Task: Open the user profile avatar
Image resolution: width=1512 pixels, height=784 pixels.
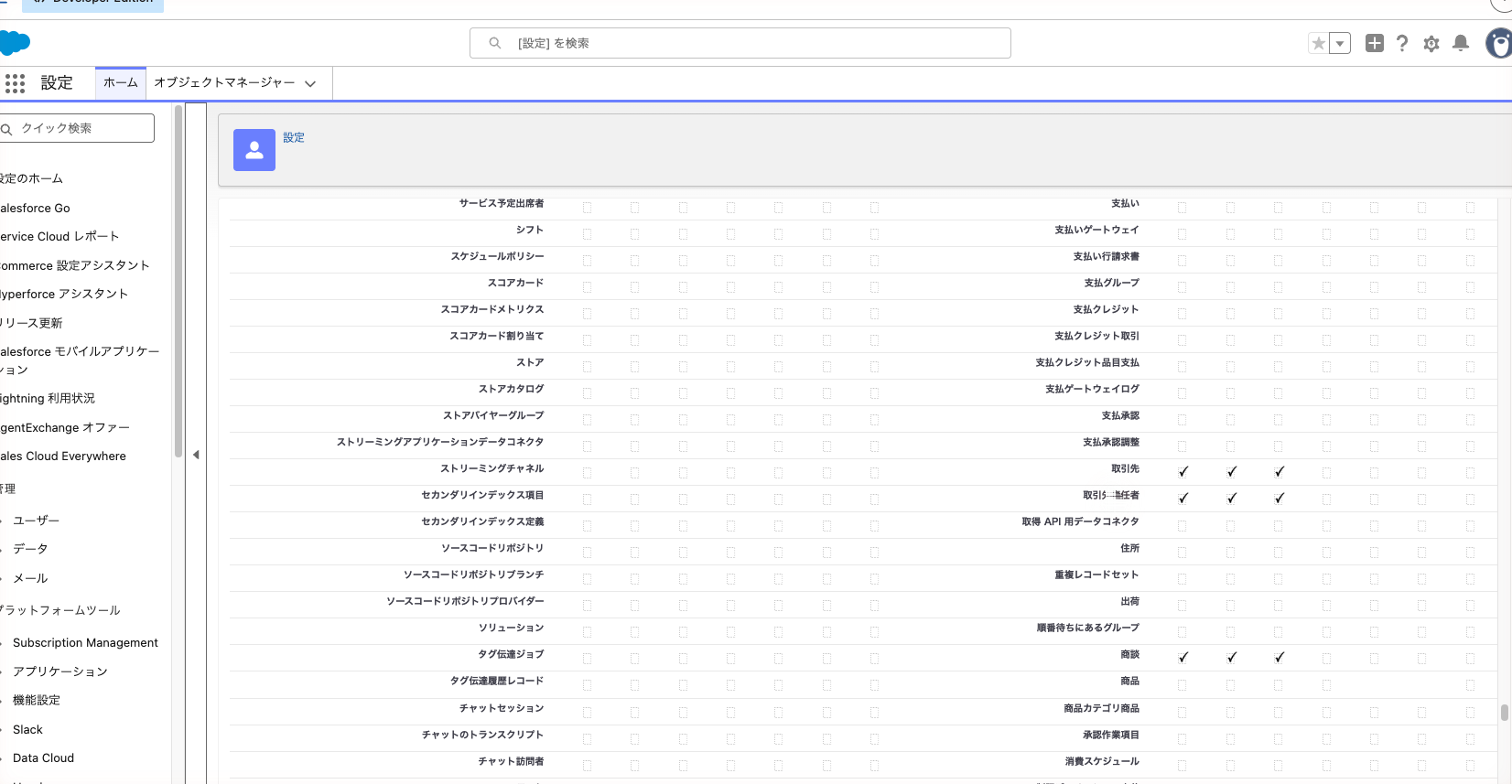Action: [1499, 43]
